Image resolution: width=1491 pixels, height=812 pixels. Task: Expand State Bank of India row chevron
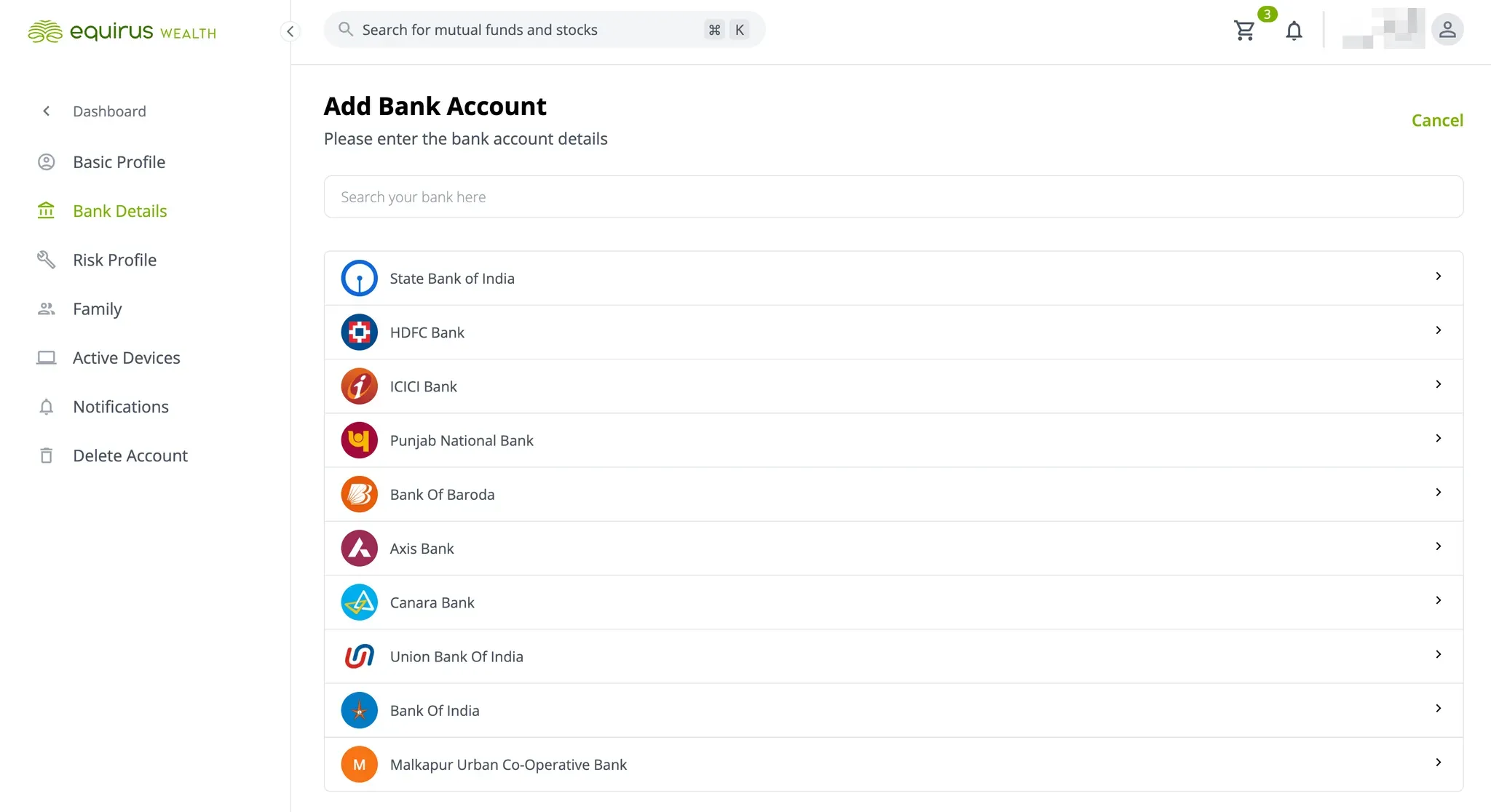click(x=1439, y=276)
